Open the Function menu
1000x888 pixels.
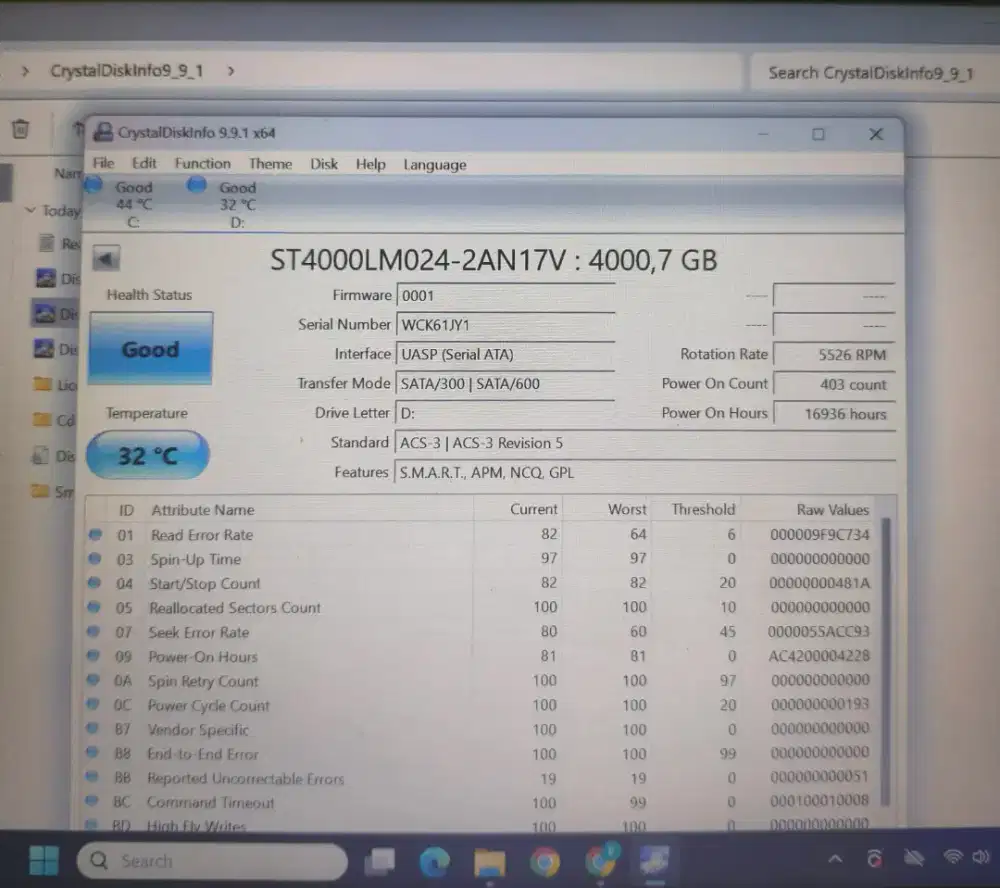click(x=203, y=163)
